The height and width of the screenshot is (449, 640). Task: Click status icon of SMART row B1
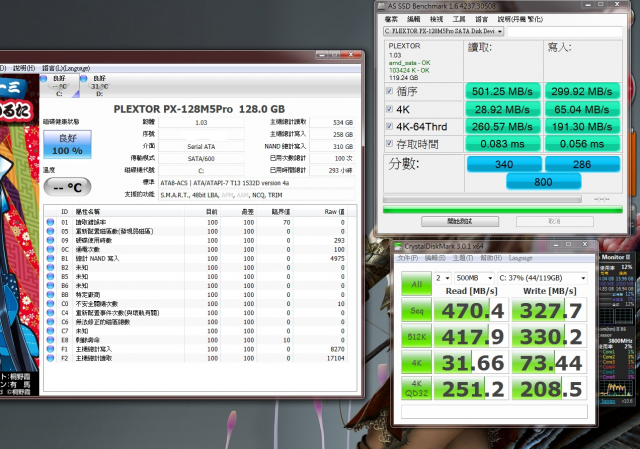click(x=51, y=258)
